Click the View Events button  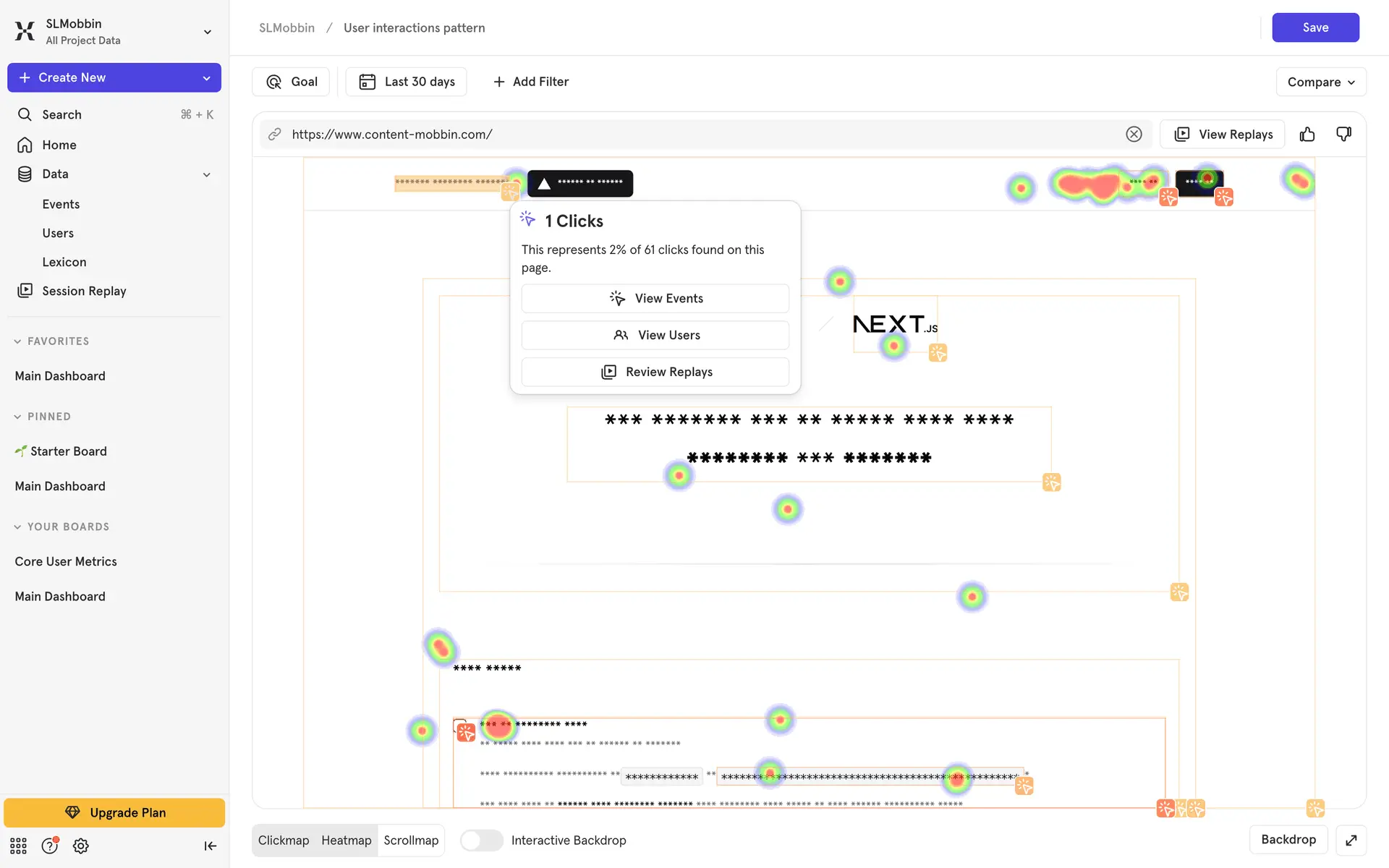point(655,299)
